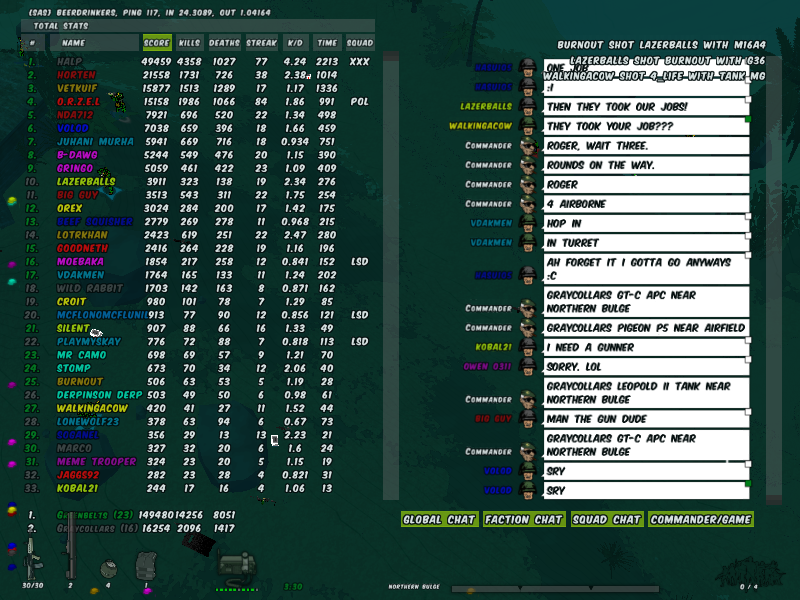This screenshot has width=800, height=600.
Task: Click the XXX squad tag for HALP
Action: pyautogui.click(x=360, y=61)
